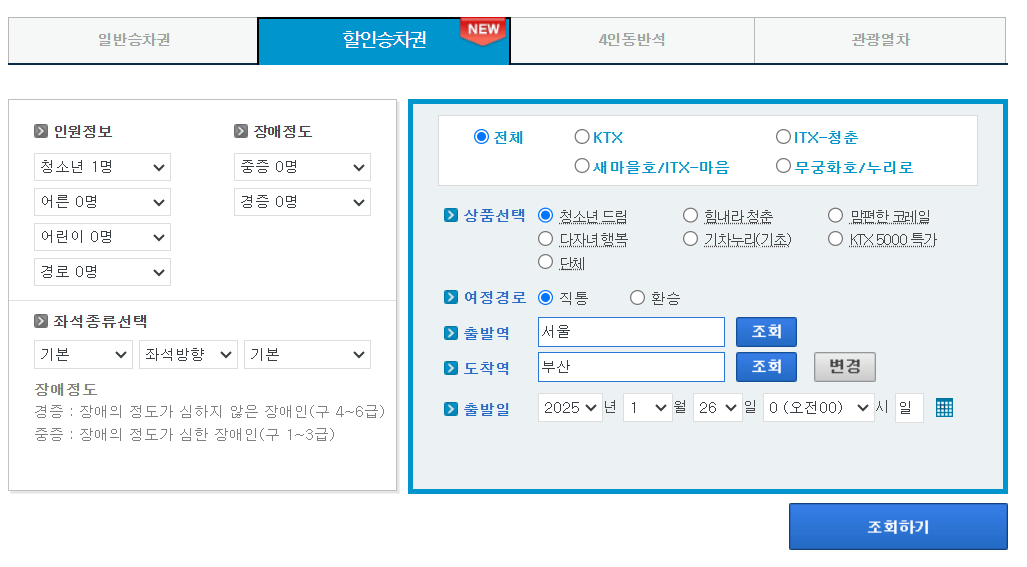The height and width of the screenshot is (567, 1027).
Task: Click the 변경 swap stations button
Action: [845, 367]
